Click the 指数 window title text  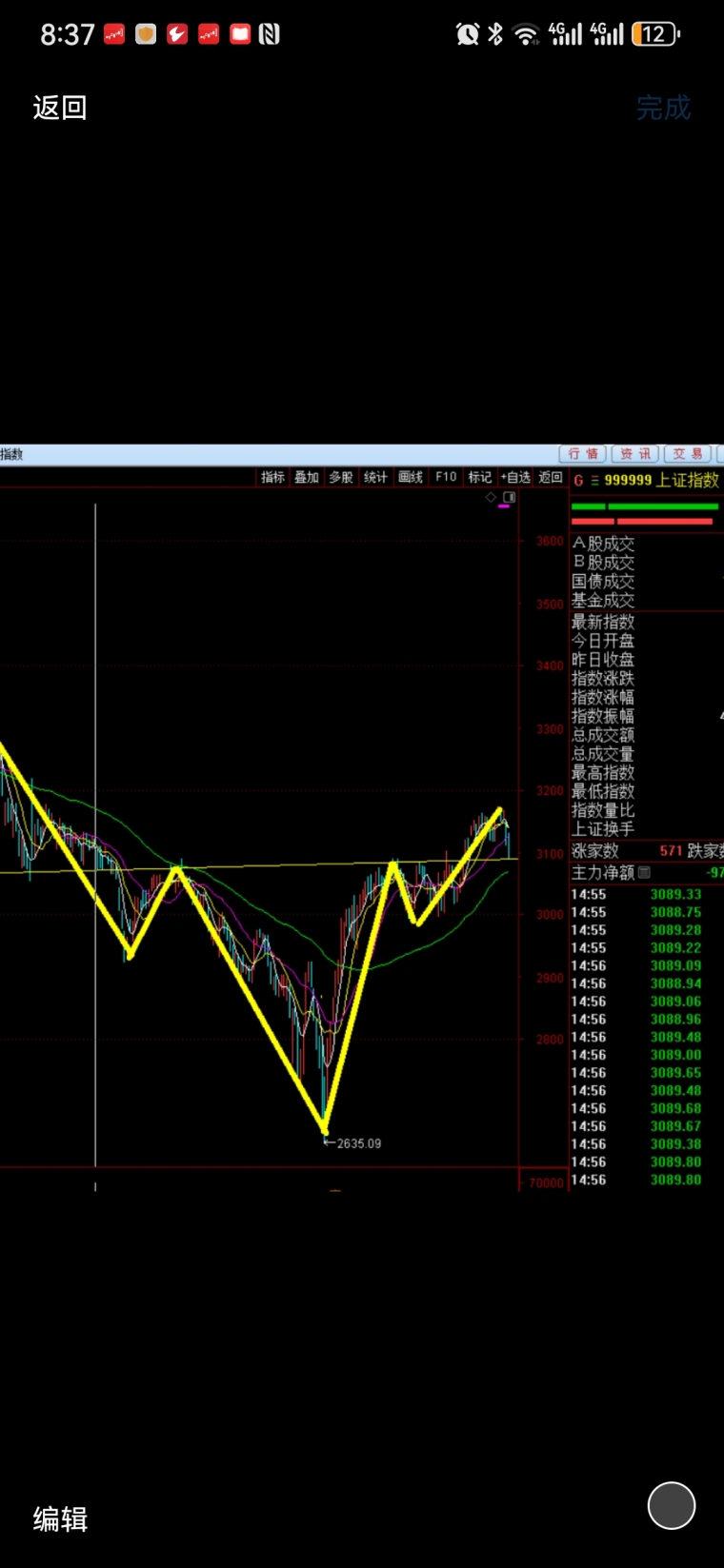11,454
